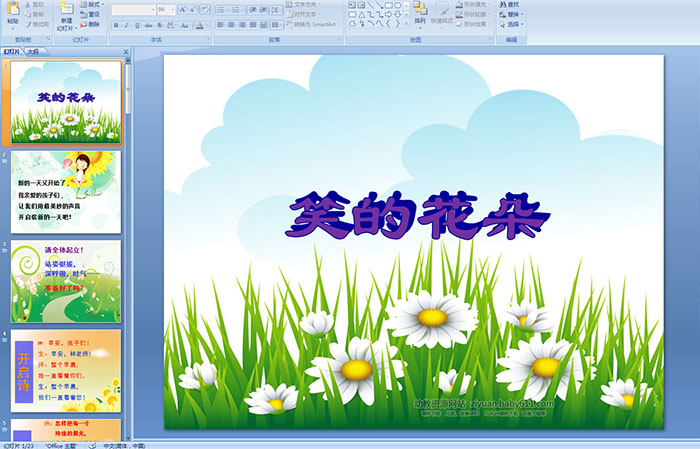This screenshot has width=700, height=449.
Task: Select the Text Box shape in the gallery
Action: click(352, 5)
